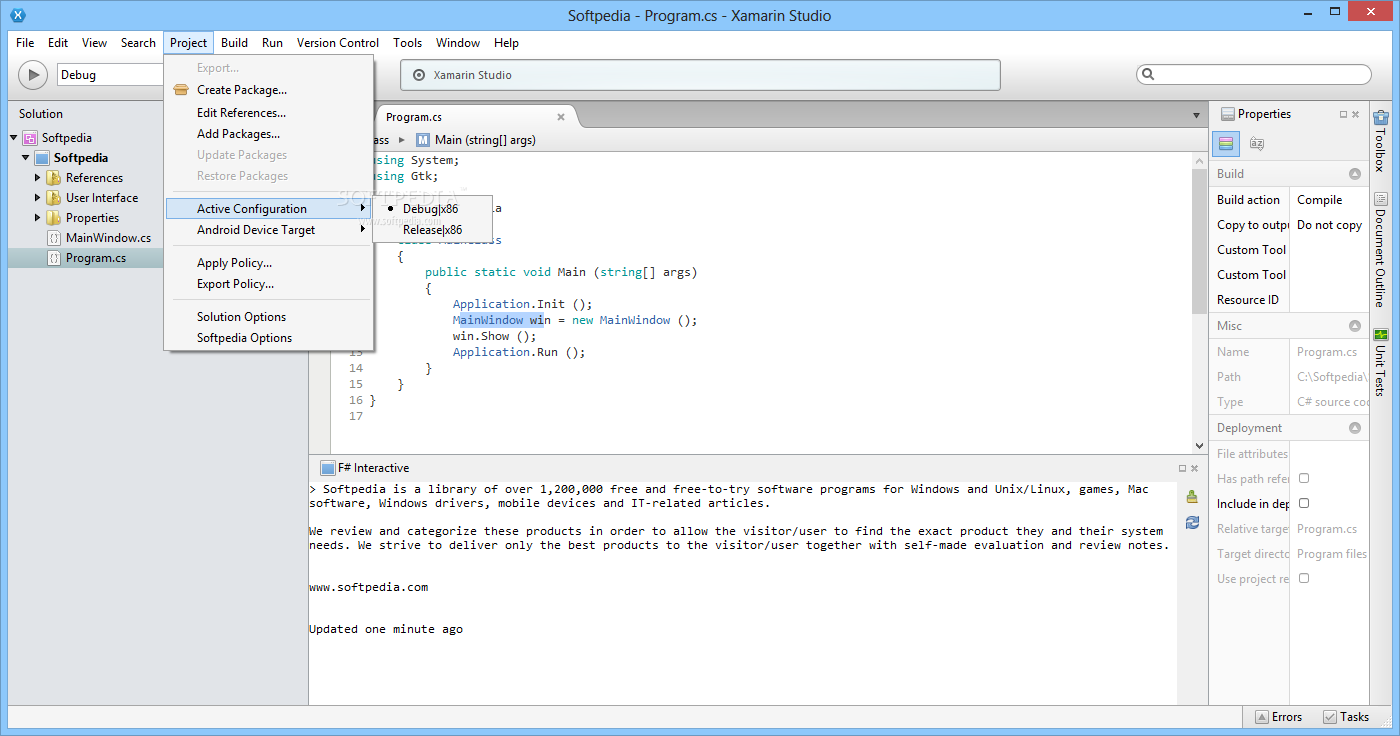Open the Build menu
The width and height of the screenshot is (1400, 736).
pos(234,43)
